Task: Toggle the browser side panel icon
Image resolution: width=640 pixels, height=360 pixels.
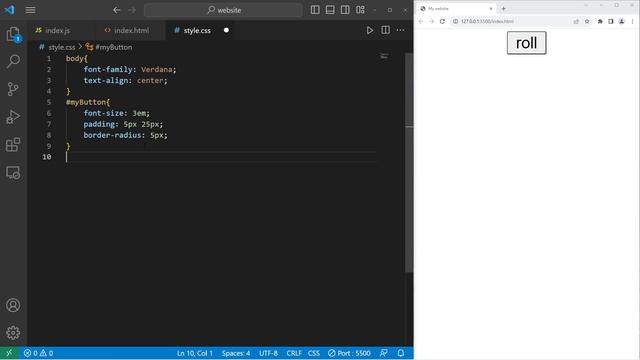Action: click(x=611, y=21)
